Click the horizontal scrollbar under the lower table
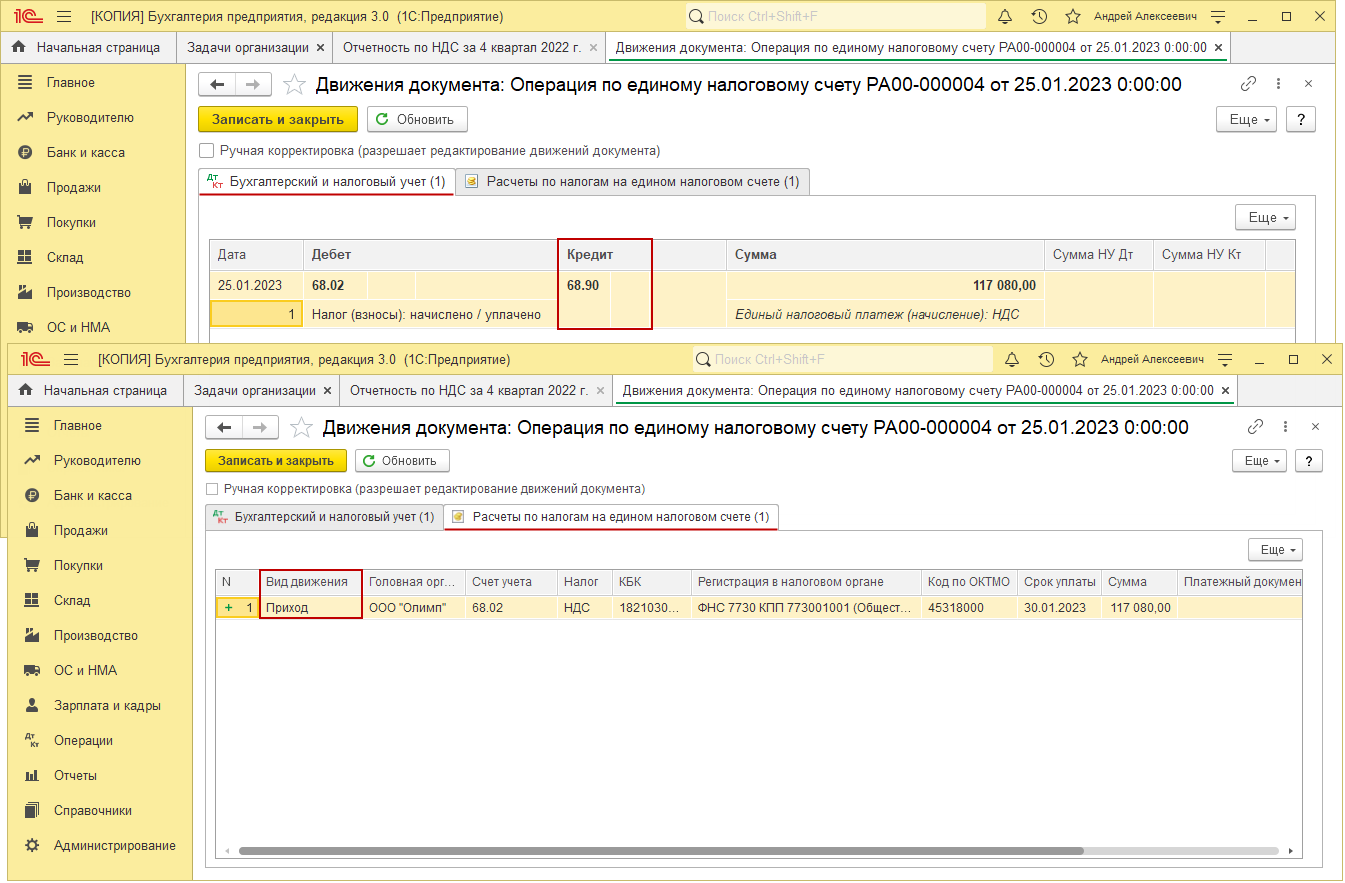Viewport: 1345px width, 883px height. click(661, 851)
